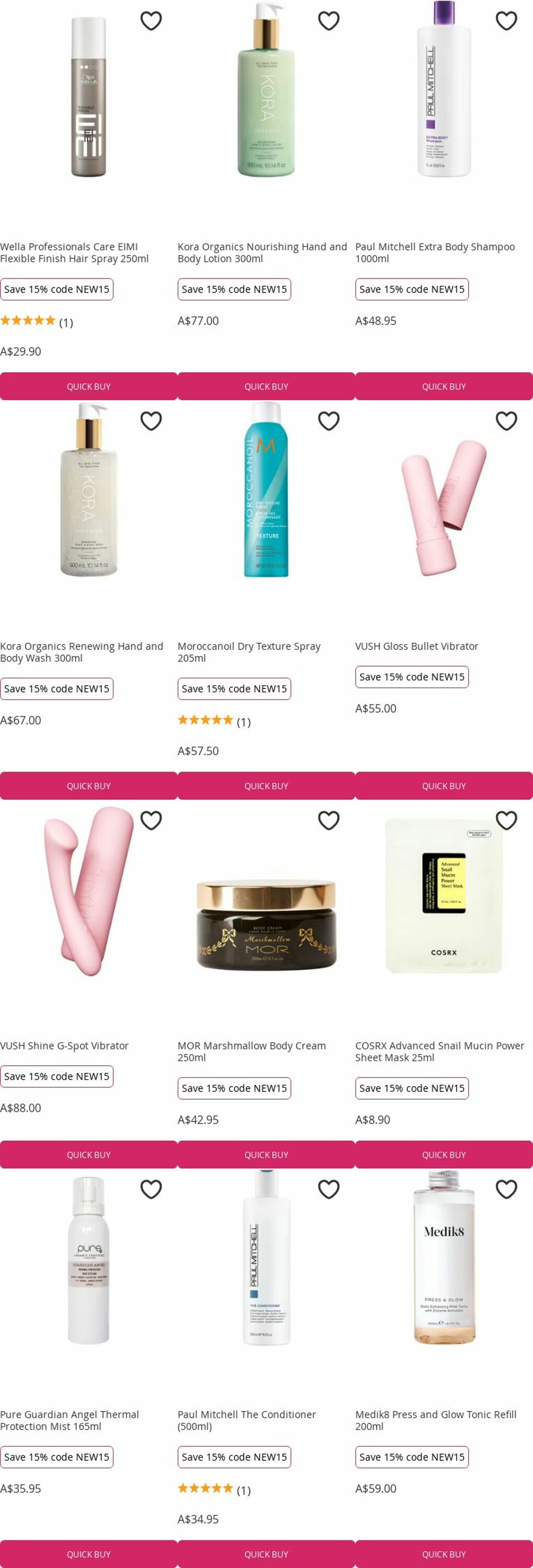Heart the Medik8 Press and Glow Tonic
This screenshot has height=1568, width=533.
[x=506, y=1189]
